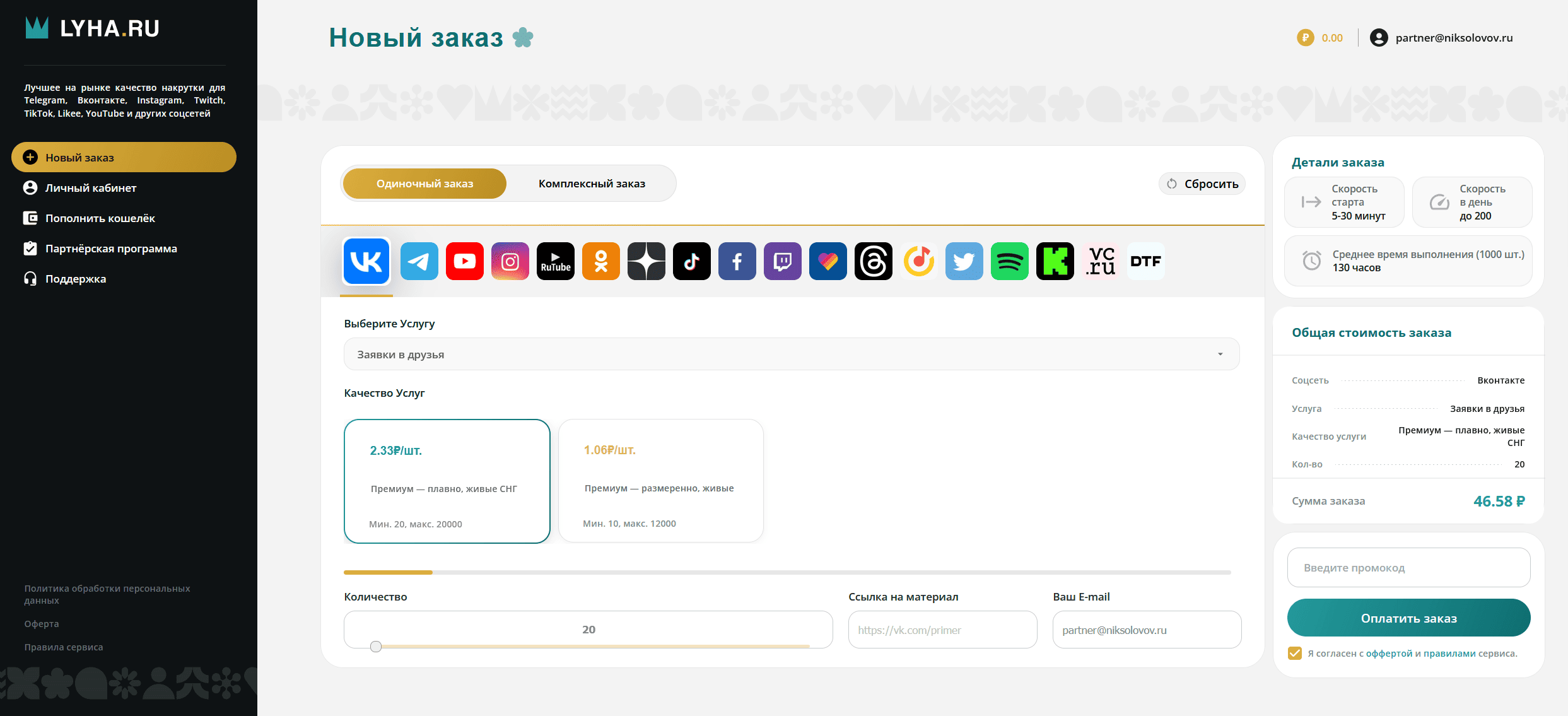The height and width of the screenshot is (716, 1568).
Task: Click the quantity input field showing 20
Action: point(588,629)
